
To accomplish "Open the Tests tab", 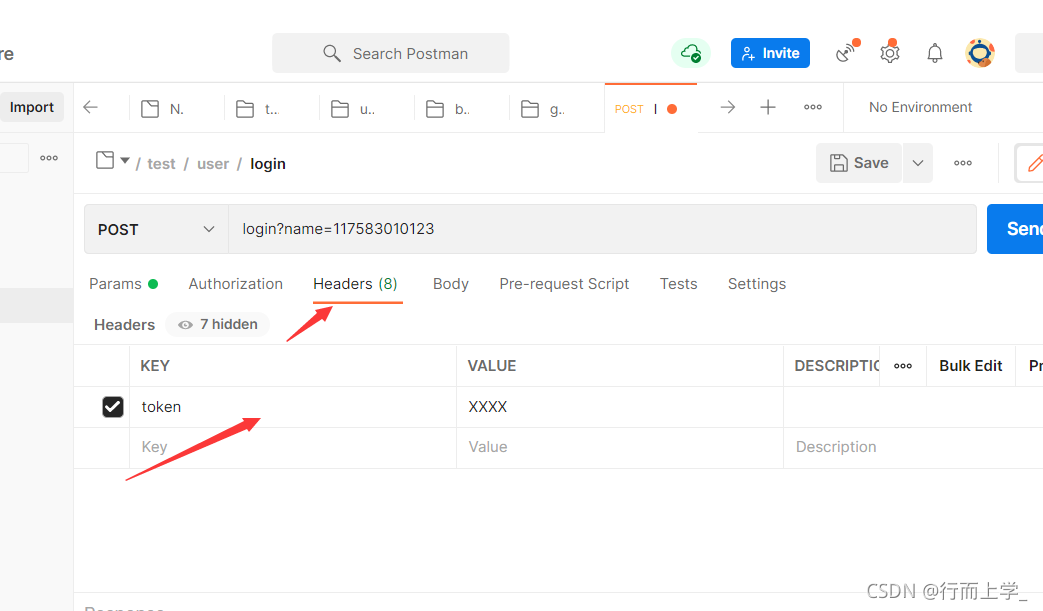I will (678, 284).
